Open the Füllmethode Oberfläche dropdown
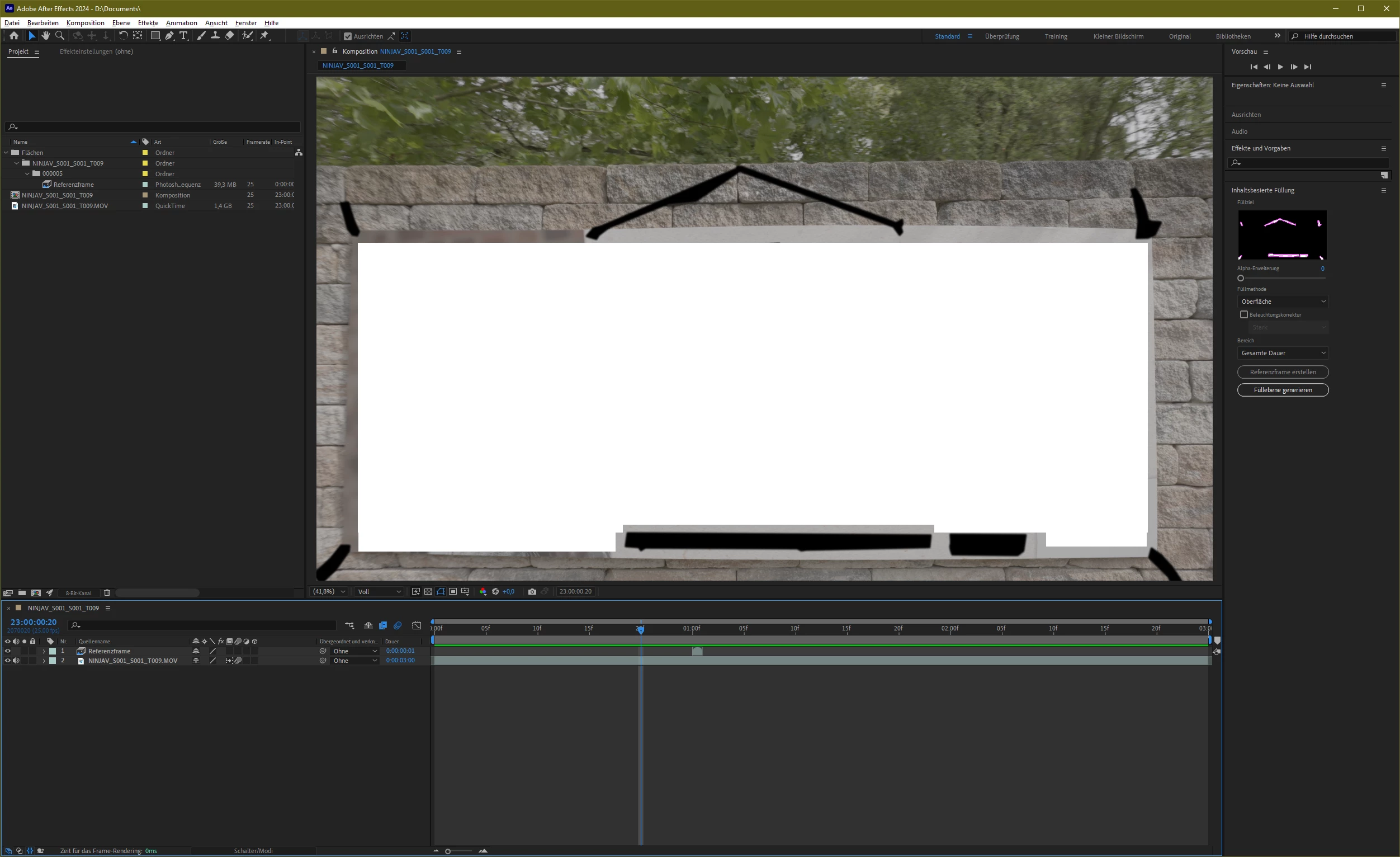 coord(1283,301)
